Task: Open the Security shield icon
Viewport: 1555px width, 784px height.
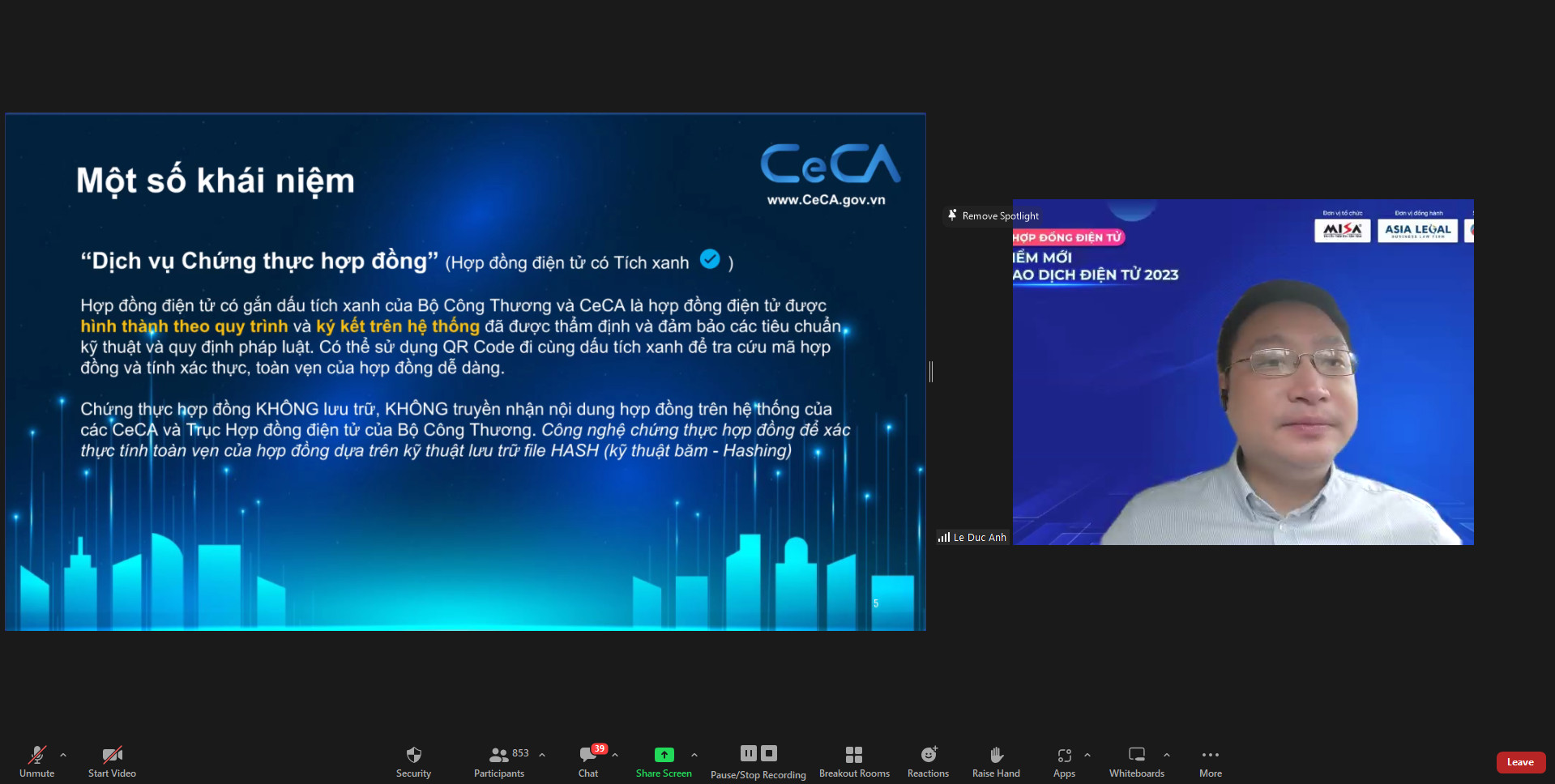Action: (x=413, y=761)
